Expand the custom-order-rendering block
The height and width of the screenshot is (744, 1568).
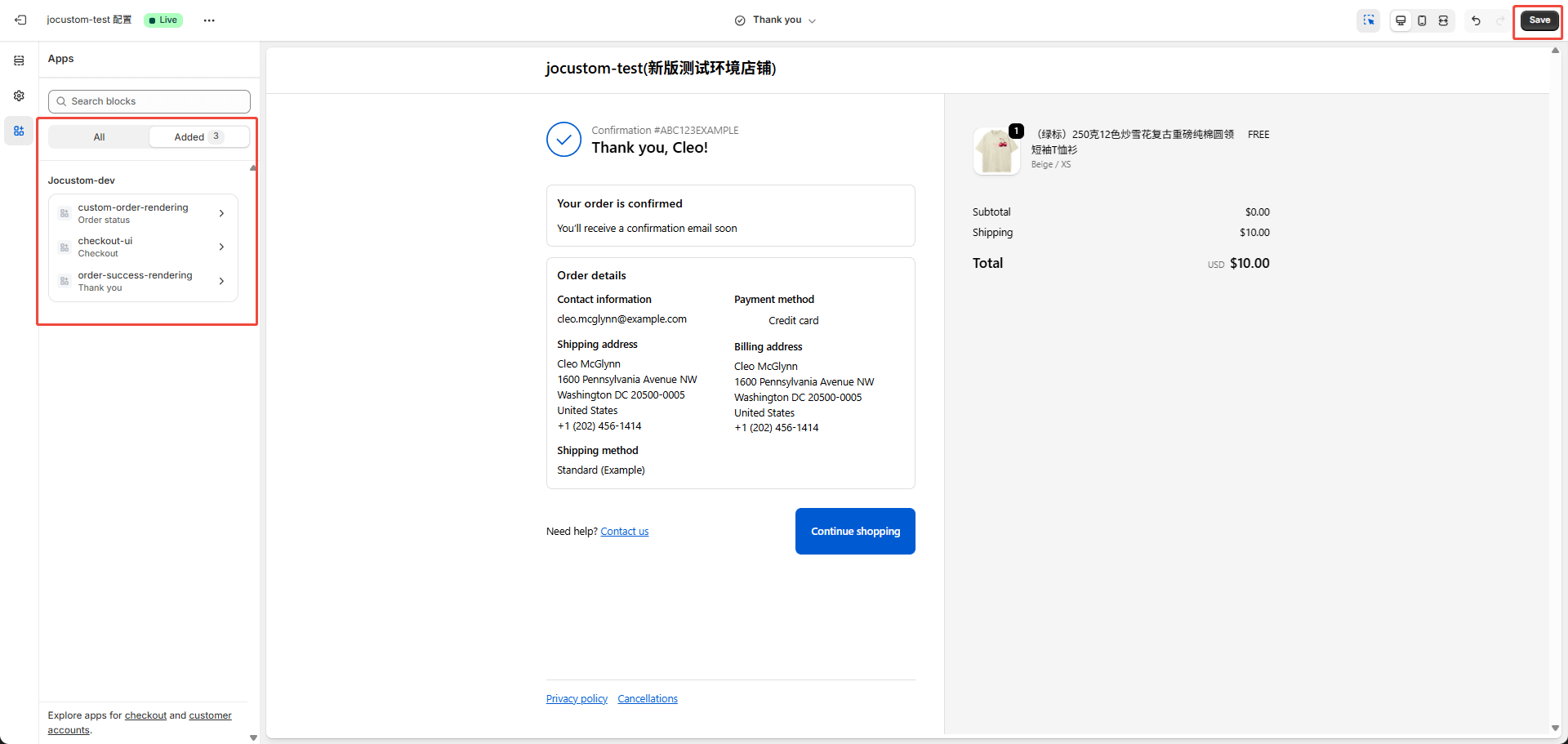coord(143,213)
